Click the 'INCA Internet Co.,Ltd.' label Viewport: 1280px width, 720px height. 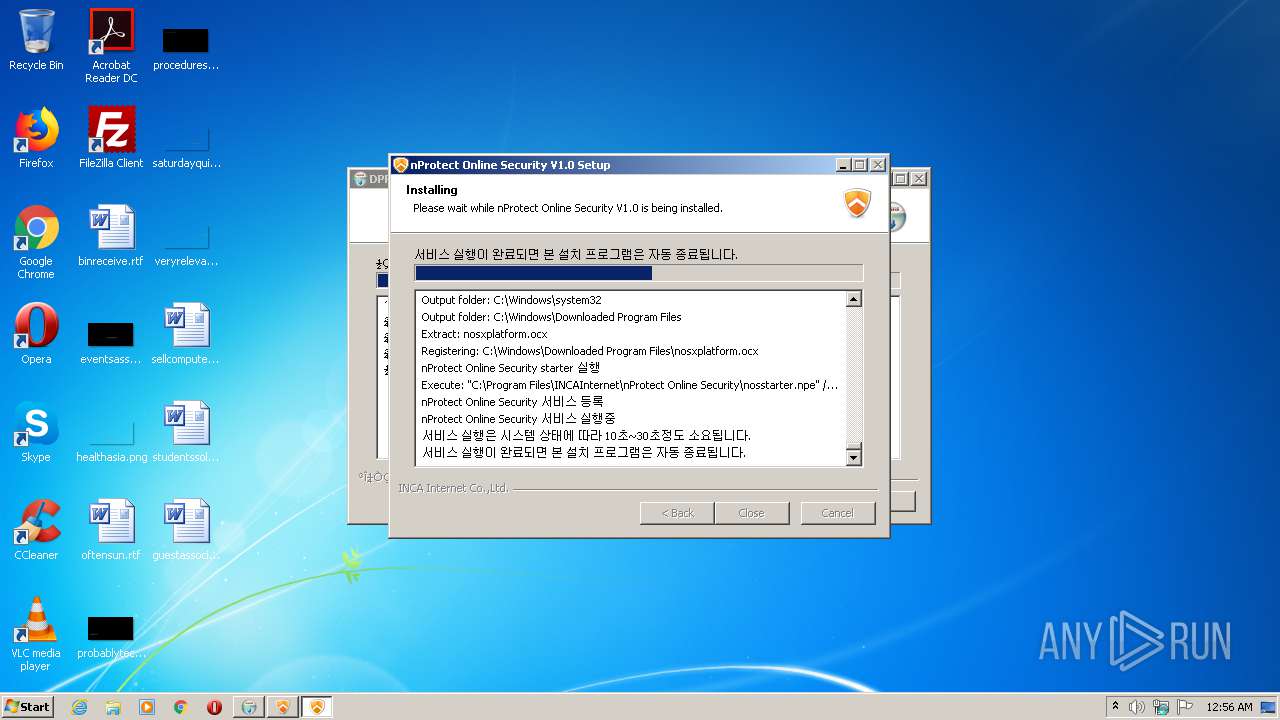(453, 488)
